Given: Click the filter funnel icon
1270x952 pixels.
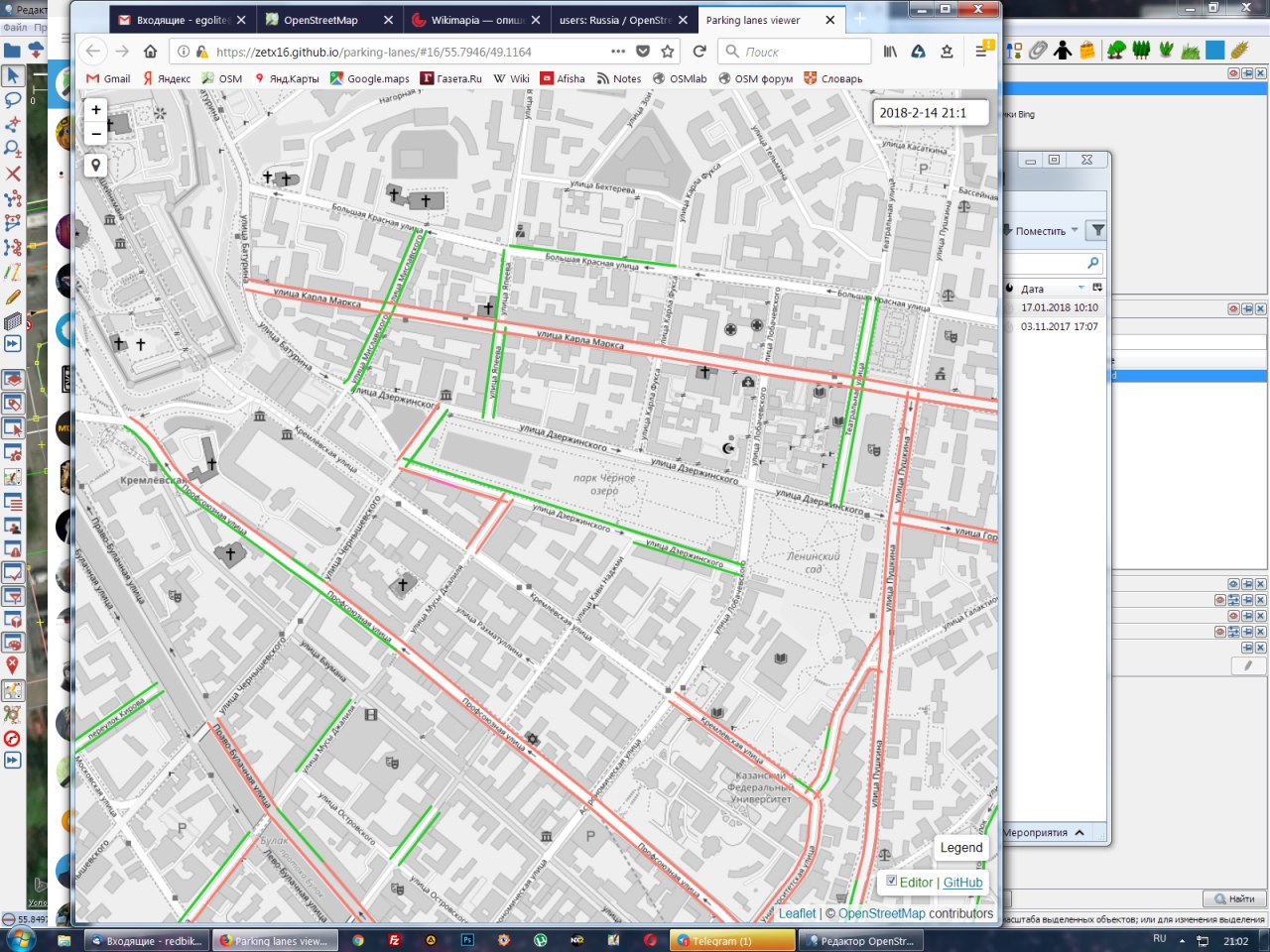Looking at the screenshot, I should [x=1097, y=231].
